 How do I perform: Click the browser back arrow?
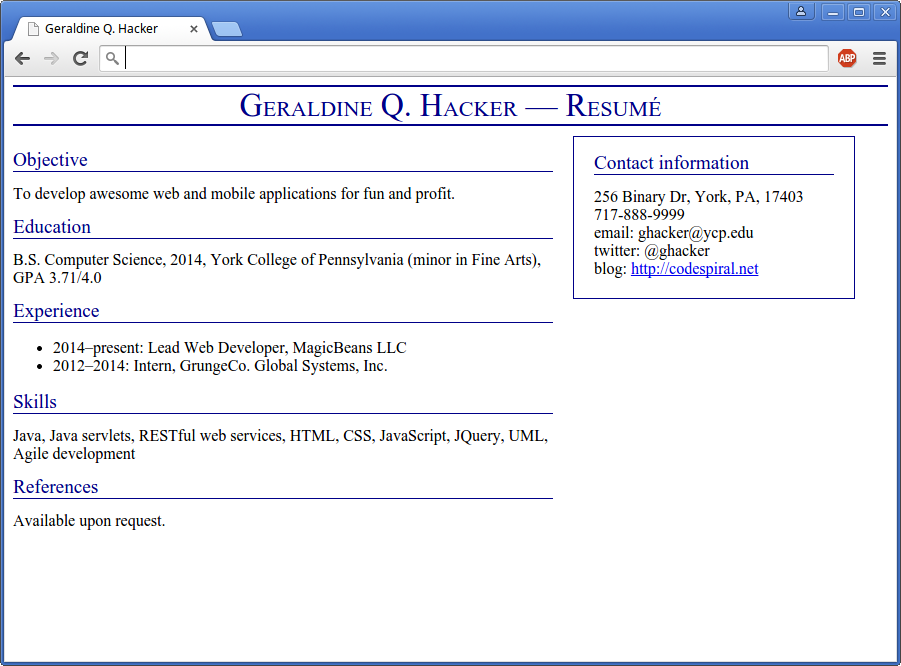tap(22, 59)
